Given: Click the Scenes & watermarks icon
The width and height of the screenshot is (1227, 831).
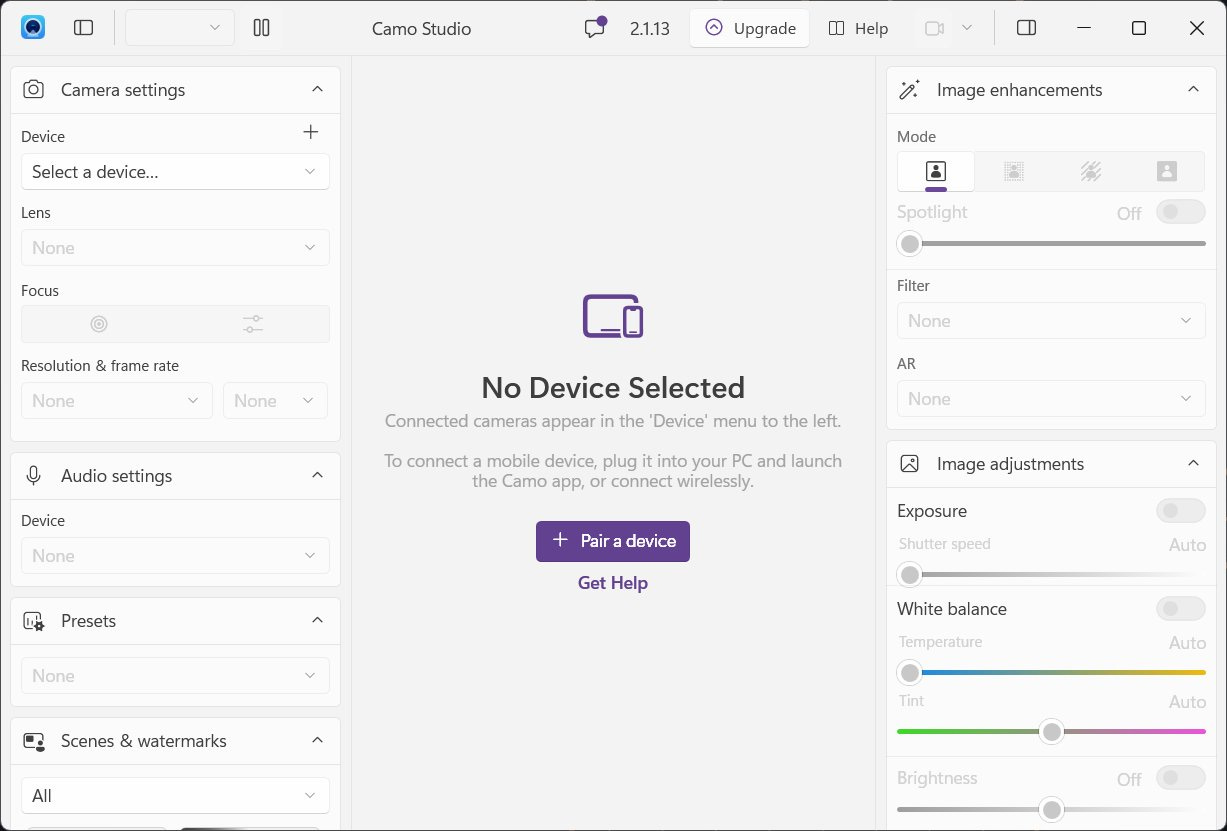Looking at the screenshot, I should (34, 741).
